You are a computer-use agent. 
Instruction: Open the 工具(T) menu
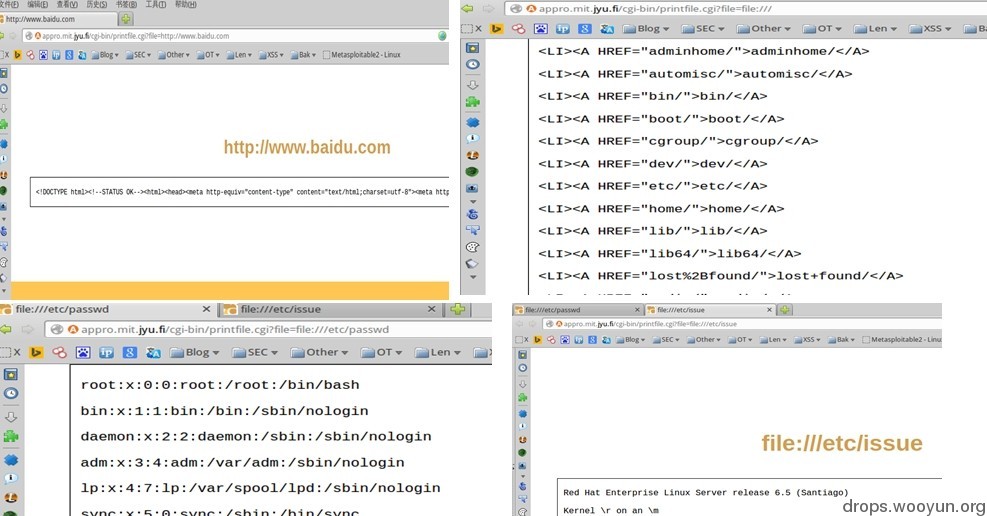pyautogui.click(x=155, y=4)
